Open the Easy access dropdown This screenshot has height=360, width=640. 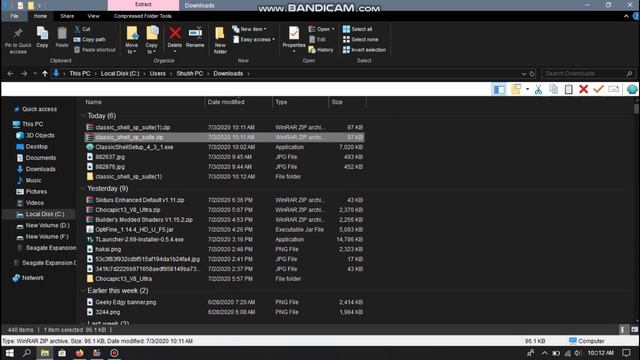[x=253, y=40]
